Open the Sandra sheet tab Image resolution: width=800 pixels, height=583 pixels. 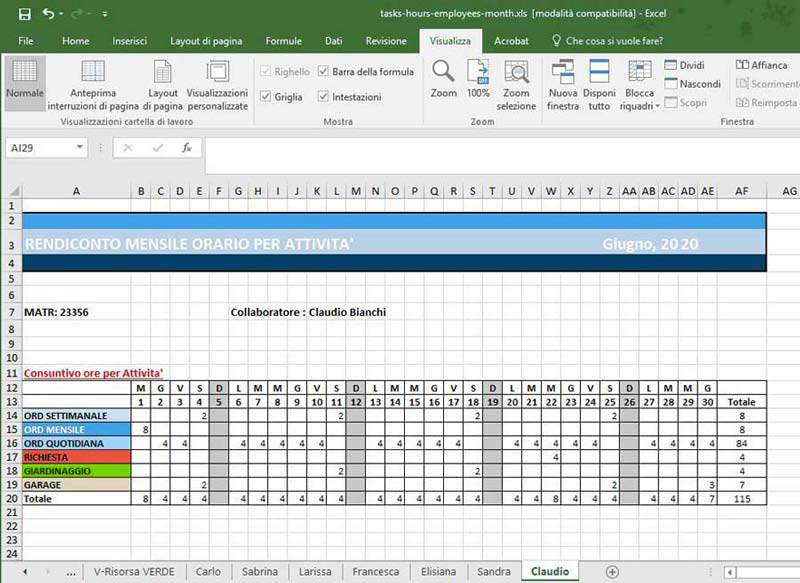[x=493, y=572]
